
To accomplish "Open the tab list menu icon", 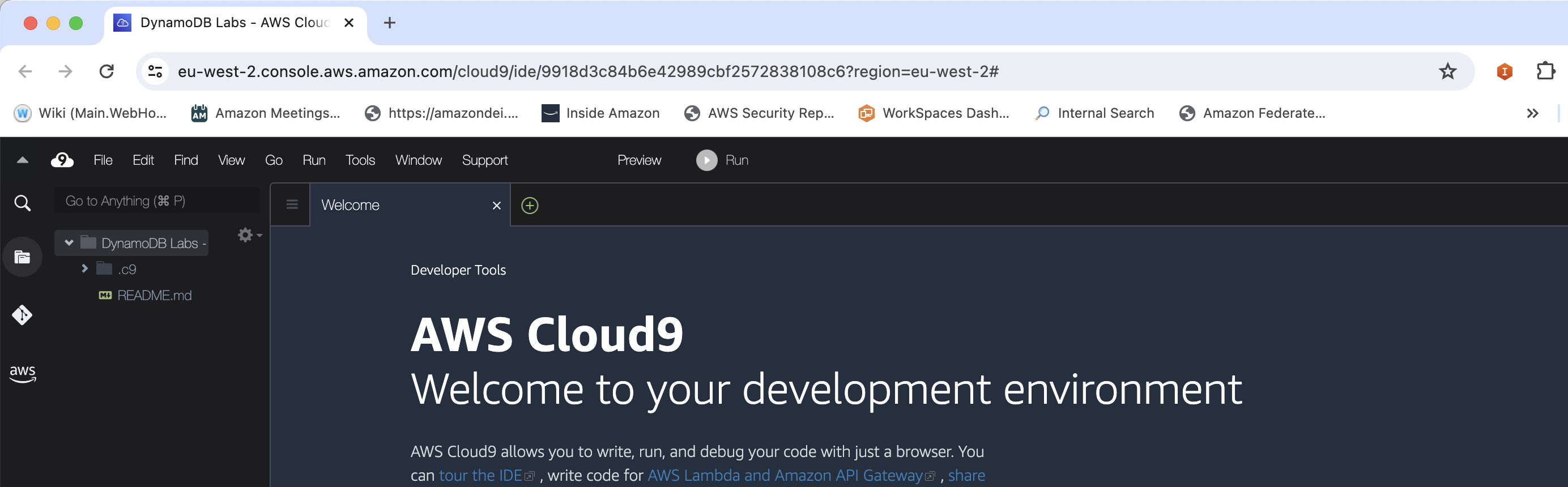I will 292,204.
